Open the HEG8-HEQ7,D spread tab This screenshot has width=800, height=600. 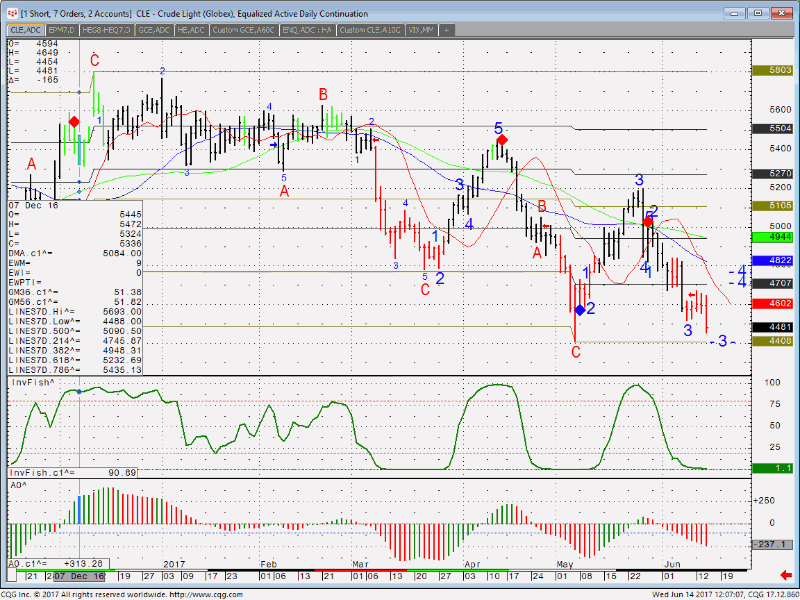click(107, 30)
